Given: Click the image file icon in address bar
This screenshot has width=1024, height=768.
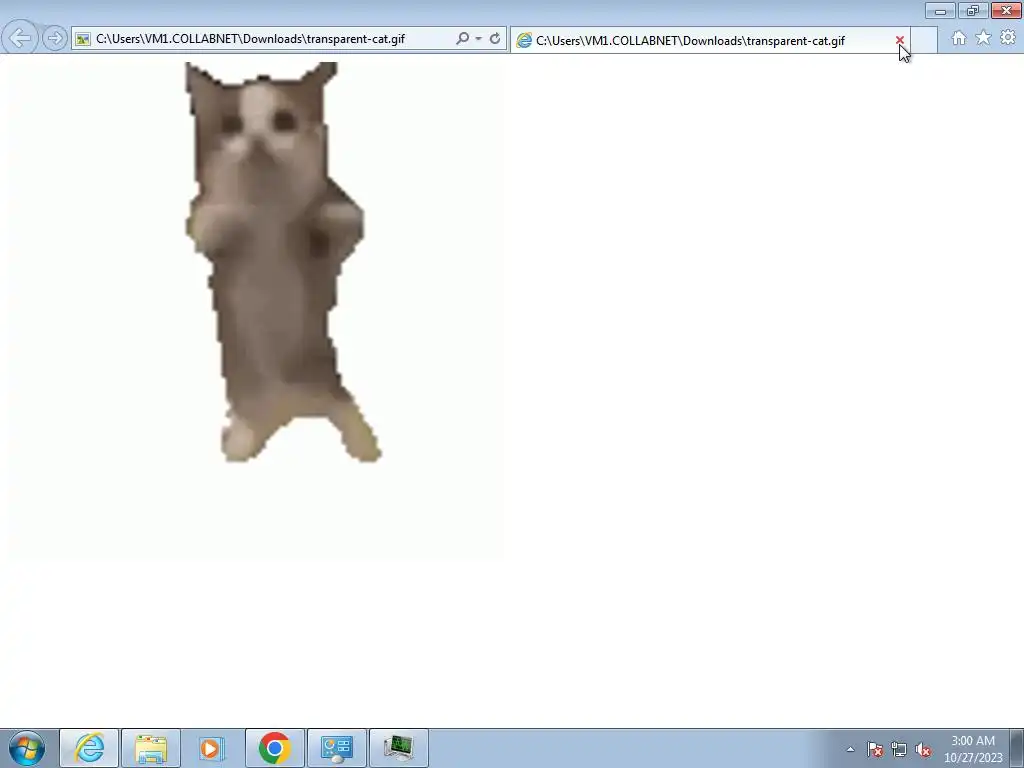Looking at the screenshot, I should click(83, 39).
